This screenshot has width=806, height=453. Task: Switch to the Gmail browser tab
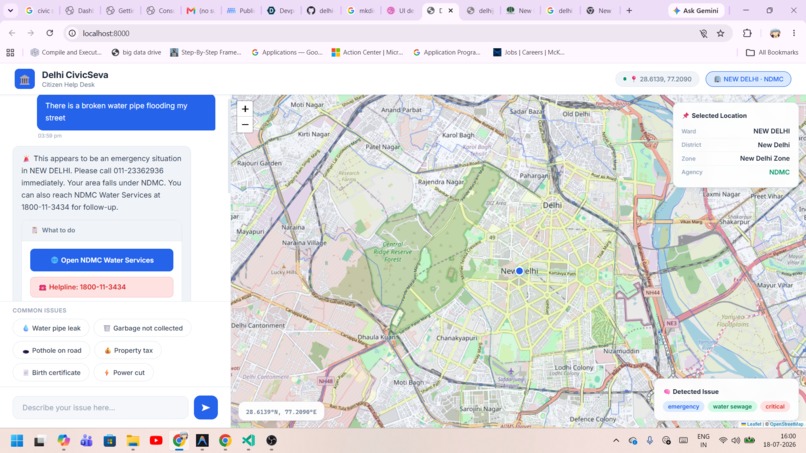click(x=200, y=10)
